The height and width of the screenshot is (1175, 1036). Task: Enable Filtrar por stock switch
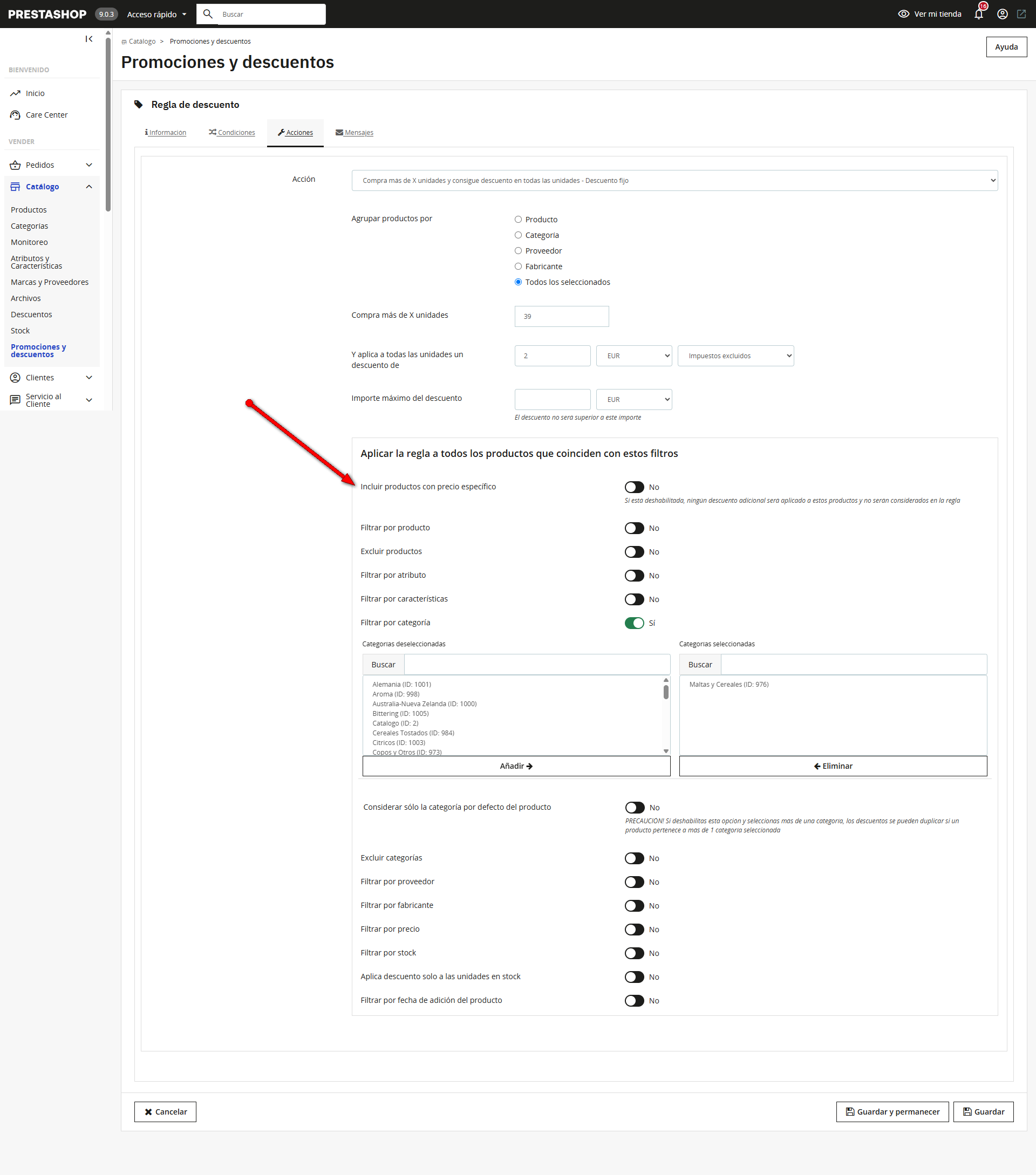coord(634,953)
